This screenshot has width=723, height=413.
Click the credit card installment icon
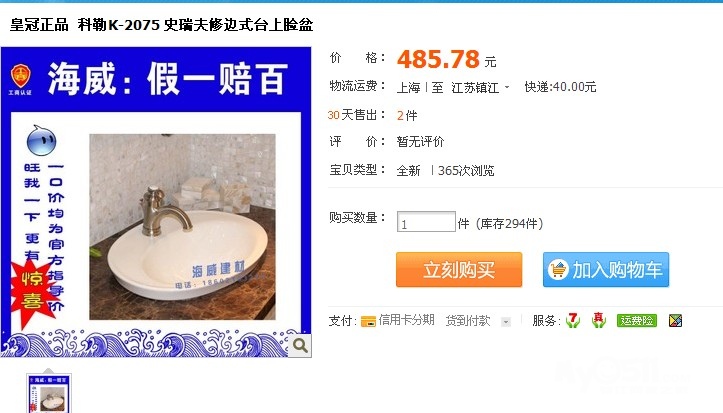(368, 321)
